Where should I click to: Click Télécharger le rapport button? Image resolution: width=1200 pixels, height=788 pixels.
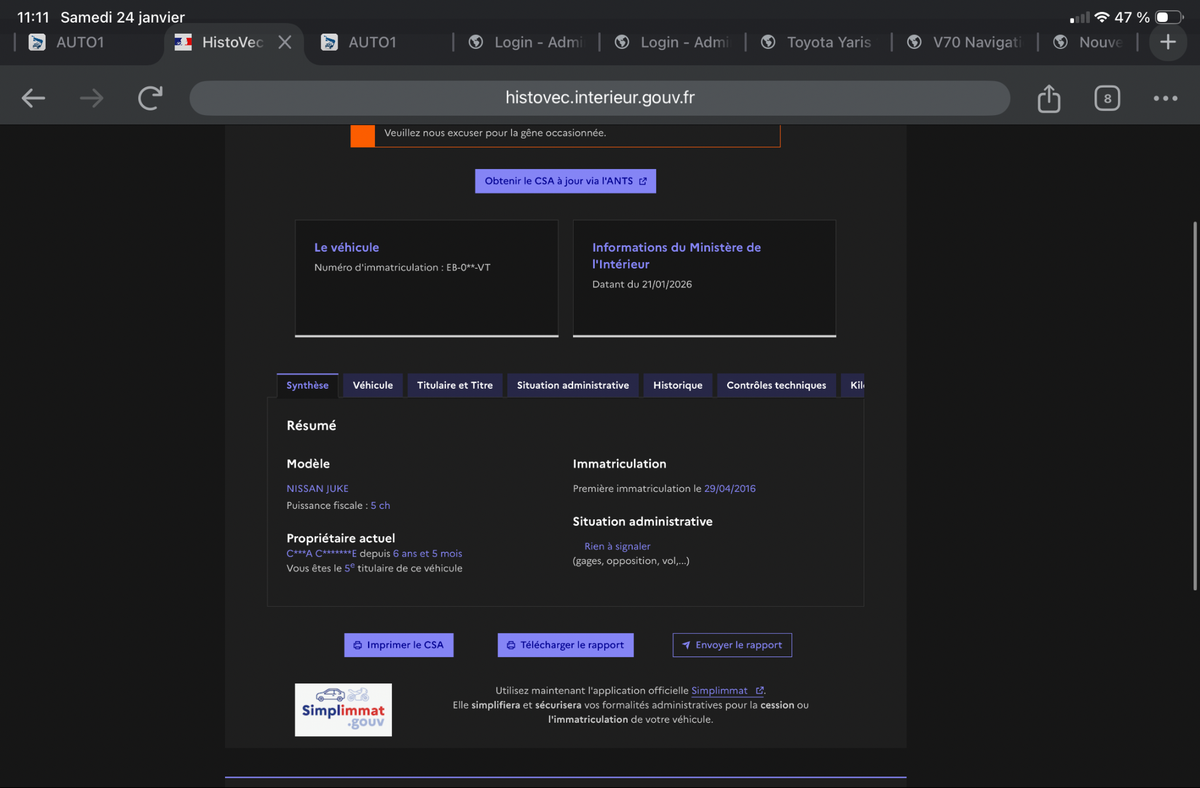[565, 645]
